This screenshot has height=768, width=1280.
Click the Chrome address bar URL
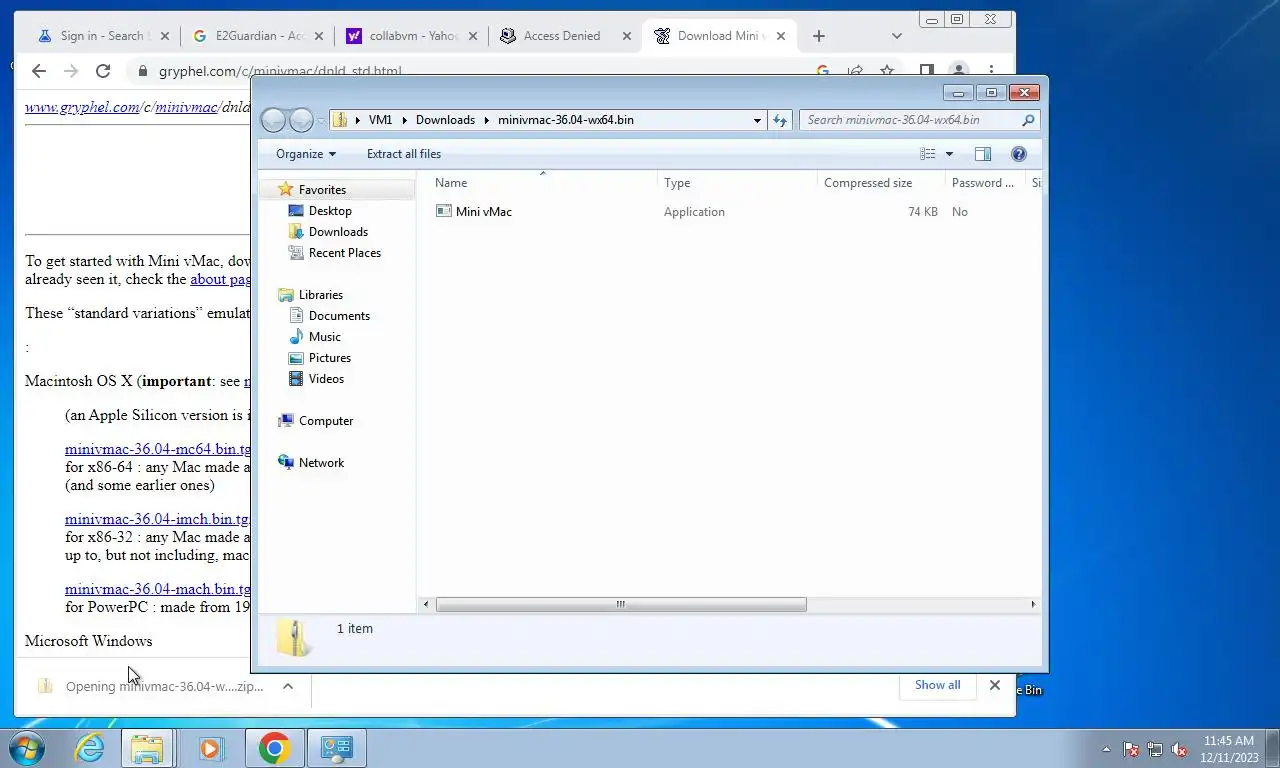point(280,71)
